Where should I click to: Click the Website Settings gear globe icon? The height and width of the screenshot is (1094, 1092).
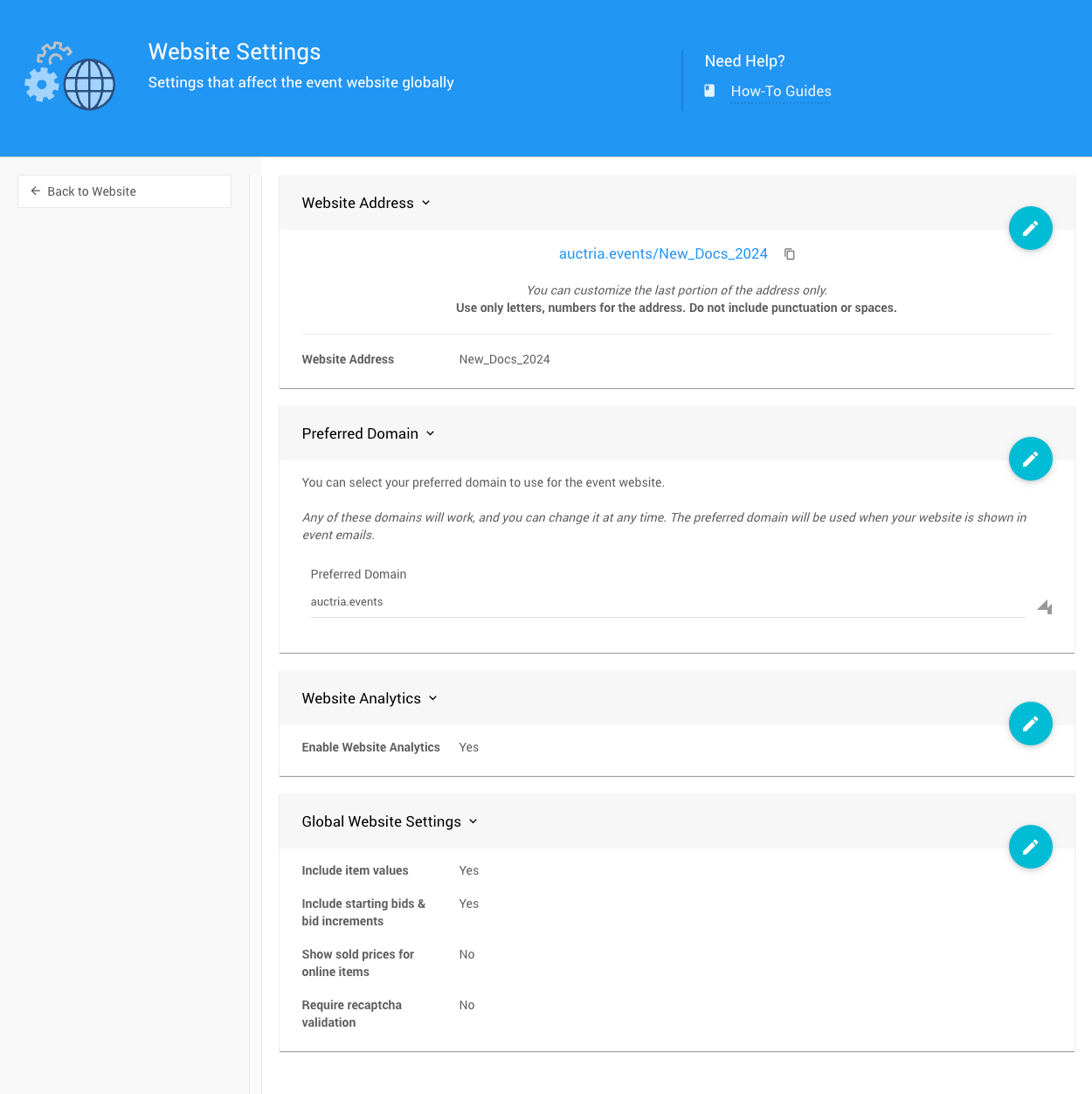click(70, 77)
